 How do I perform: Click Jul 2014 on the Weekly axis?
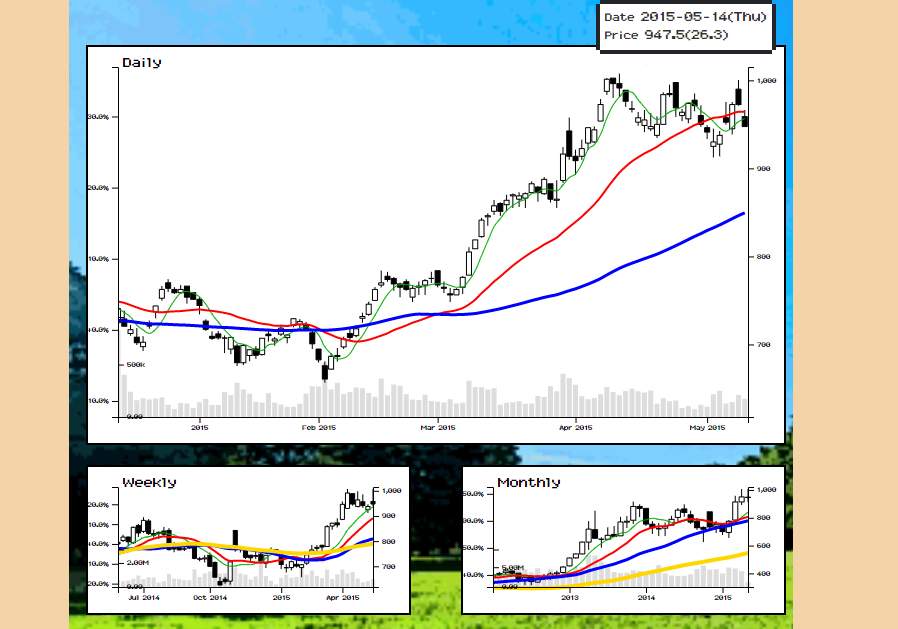[x=144, y=597]
